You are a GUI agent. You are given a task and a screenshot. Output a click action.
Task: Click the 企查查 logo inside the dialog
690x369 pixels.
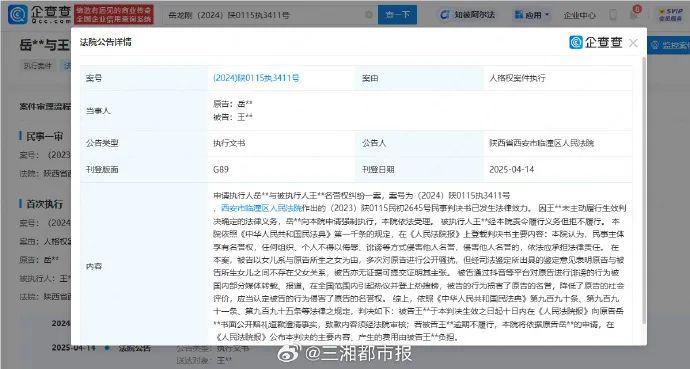pos(596,42)
